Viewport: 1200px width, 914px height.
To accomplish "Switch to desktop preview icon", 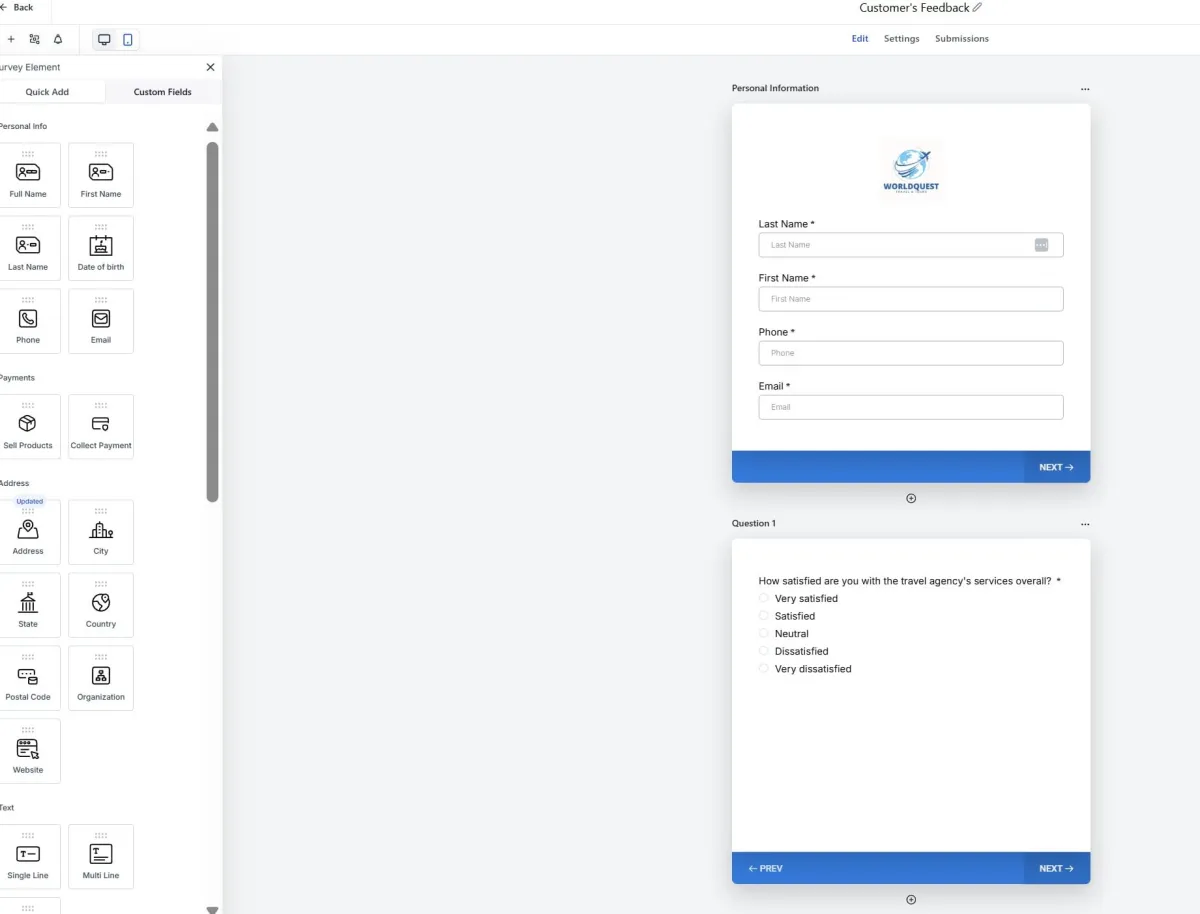I will 104,39.
